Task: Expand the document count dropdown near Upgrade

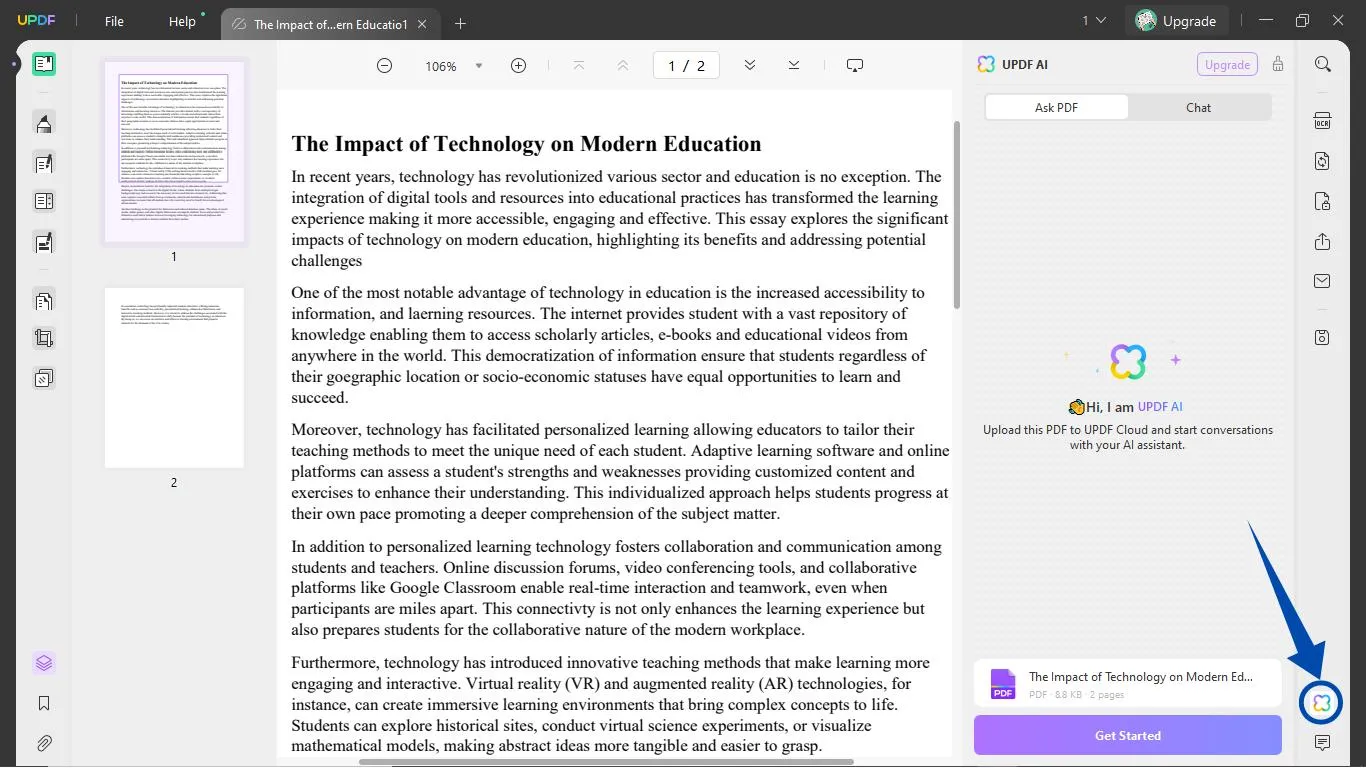Action: pyautogui.click(x=1093, y=19)
